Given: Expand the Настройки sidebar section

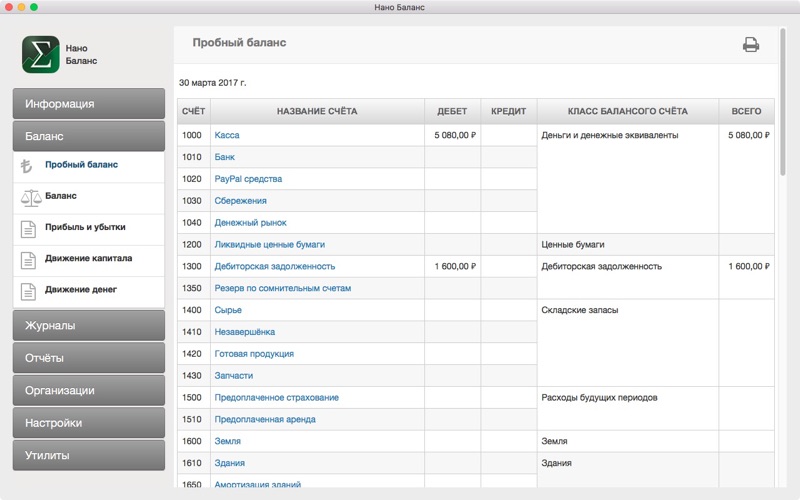Looking at the screenshot, I should pyautogui.click(x=89, y=423).
